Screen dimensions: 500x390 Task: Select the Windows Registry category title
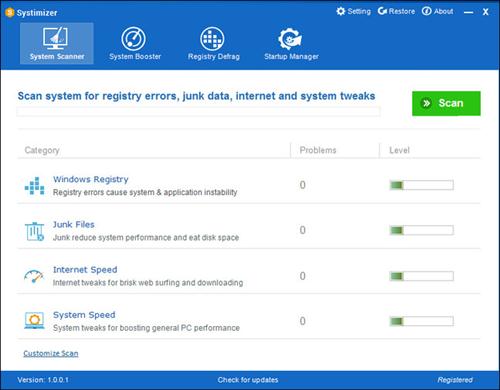point(91,179)
